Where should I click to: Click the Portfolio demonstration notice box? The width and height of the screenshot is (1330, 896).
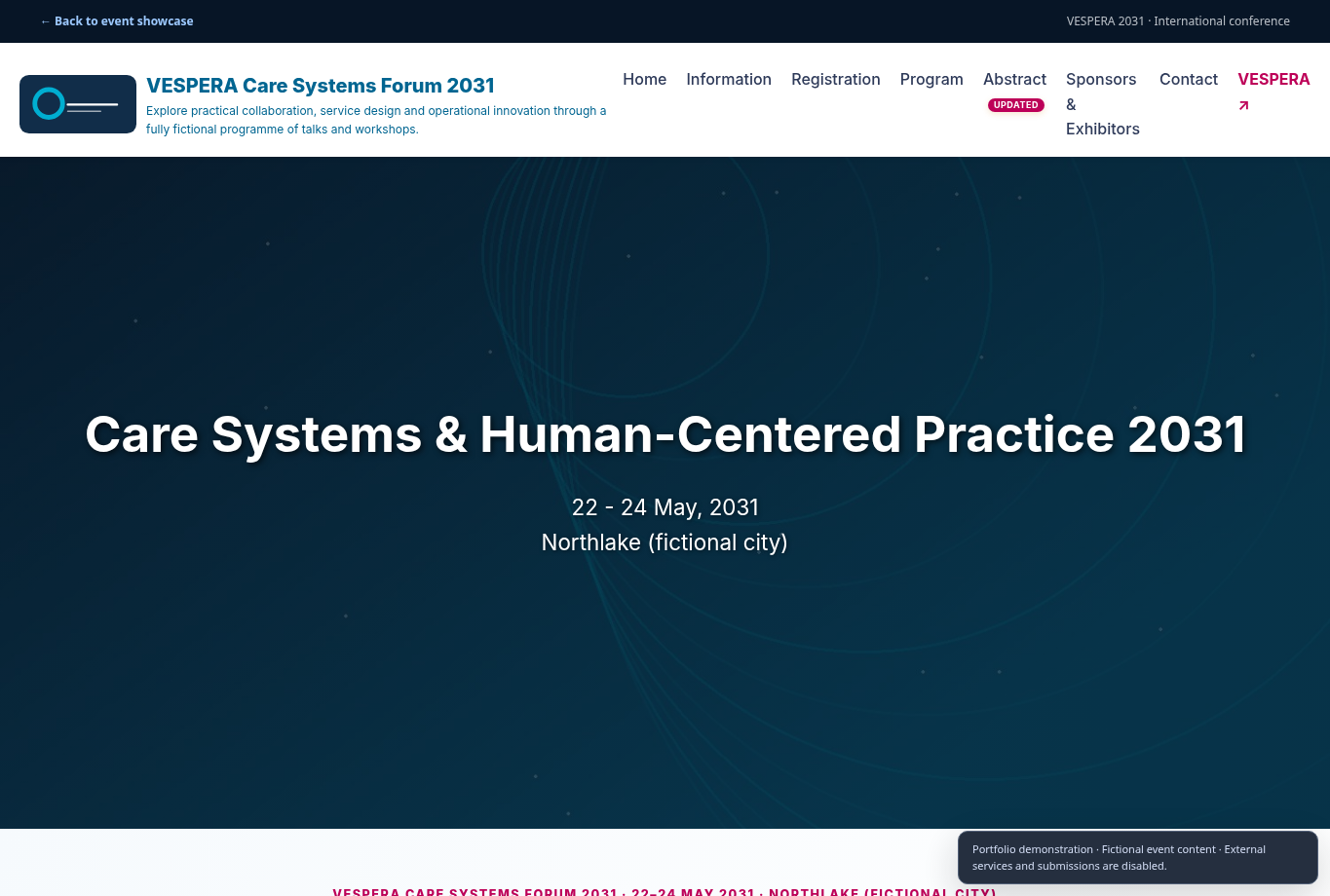[x=1138, y=857]
